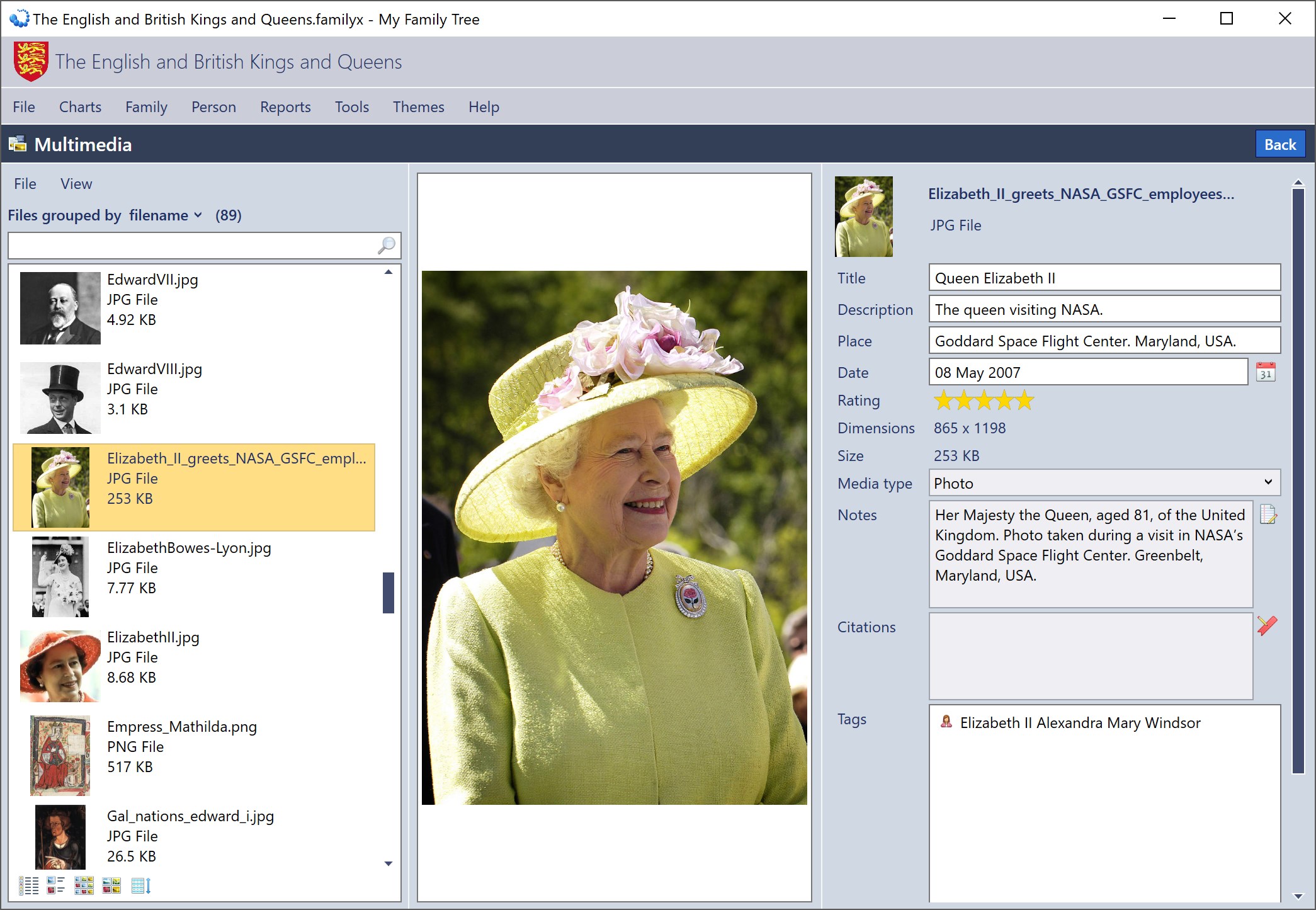
Task: Open the Charts menu
Action: tap(80, 107)
